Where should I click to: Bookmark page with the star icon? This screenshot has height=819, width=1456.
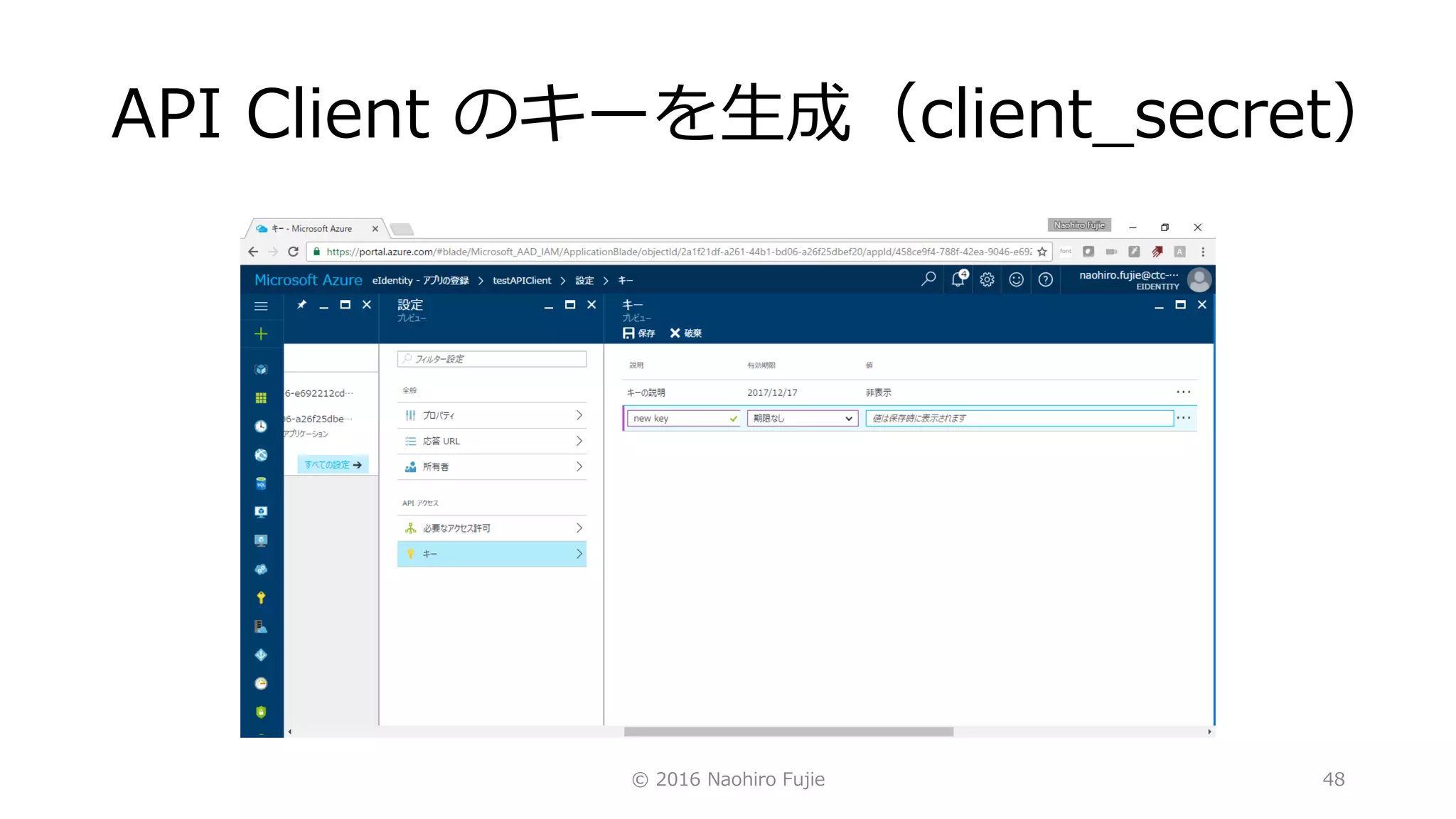pos(1042,252)
